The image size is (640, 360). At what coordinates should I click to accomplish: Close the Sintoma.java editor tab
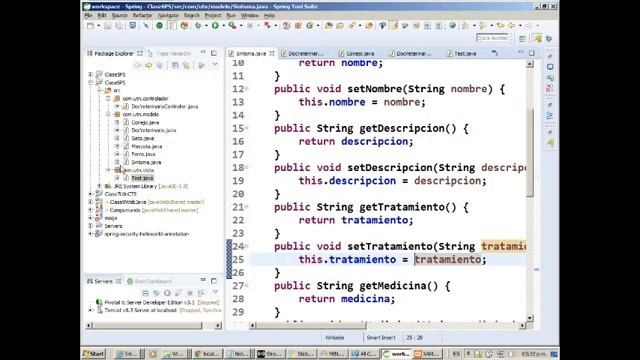click(272, 53)
